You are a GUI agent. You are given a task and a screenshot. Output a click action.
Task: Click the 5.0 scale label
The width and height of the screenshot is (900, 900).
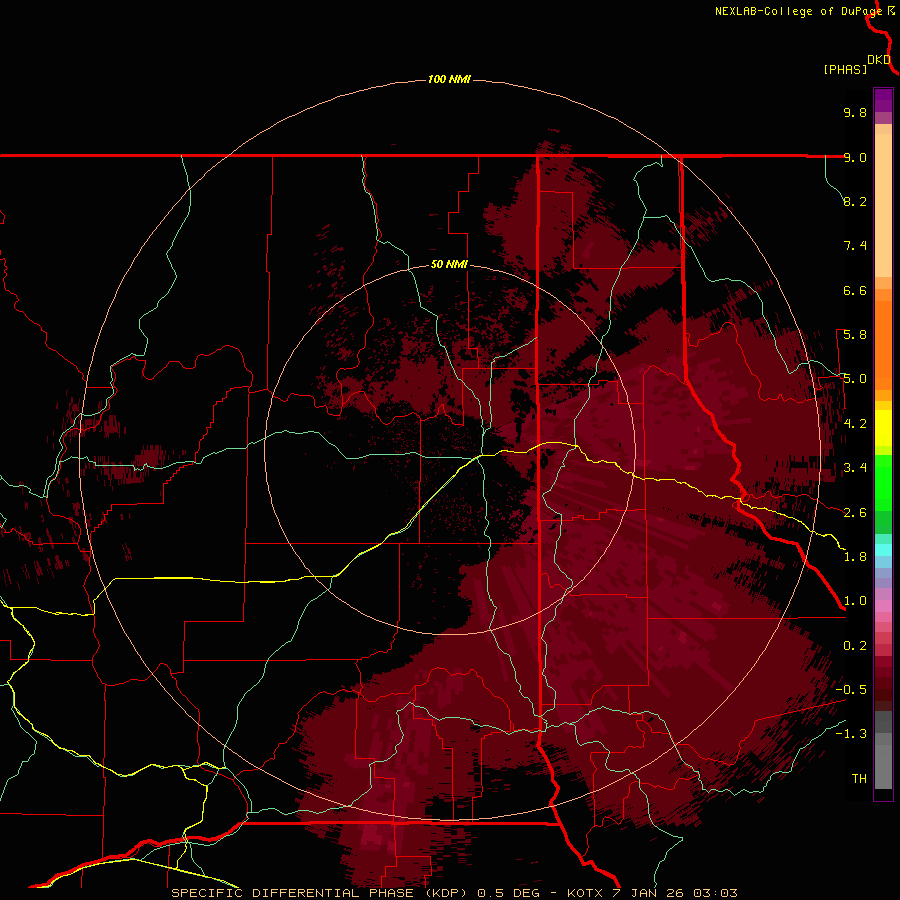pos(855,379)
